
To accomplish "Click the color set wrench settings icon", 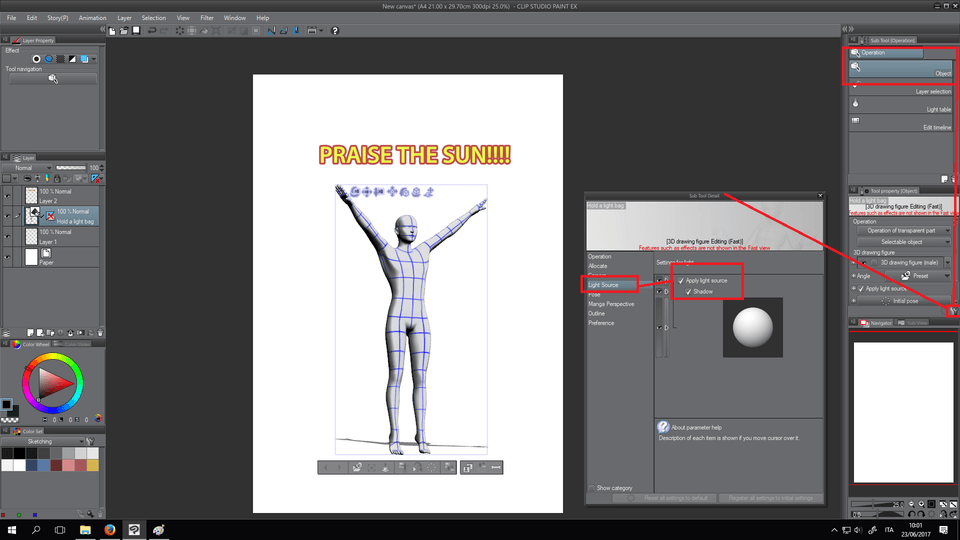I will [91, 441].
